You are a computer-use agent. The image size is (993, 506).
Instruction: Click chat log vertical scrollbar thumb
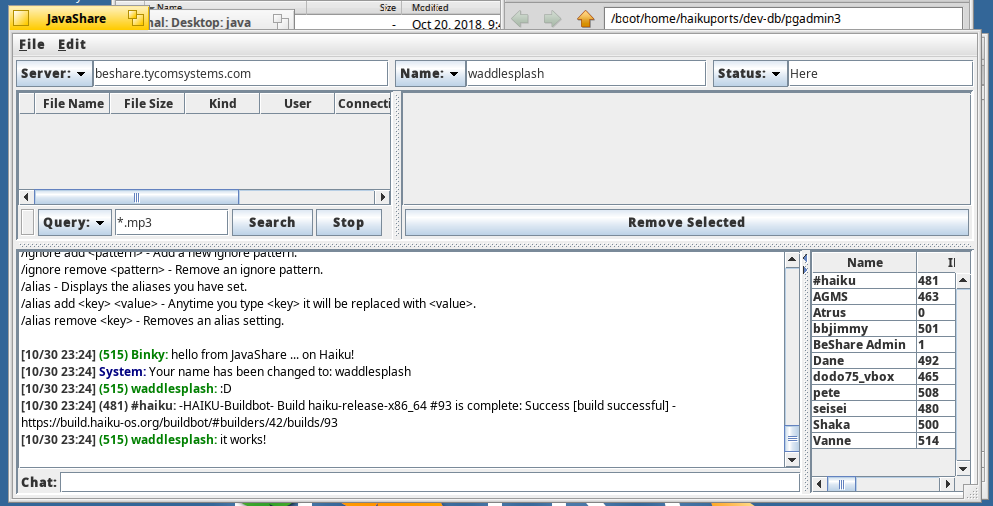coord(792,438)
